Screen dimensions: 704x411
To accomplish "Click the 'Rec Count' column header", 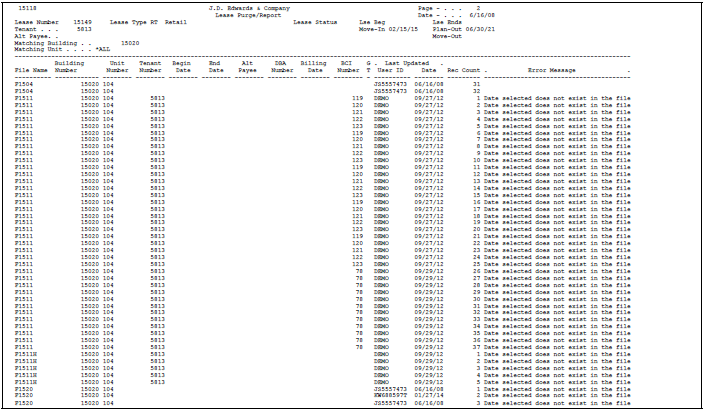I will tap(464, 71).
